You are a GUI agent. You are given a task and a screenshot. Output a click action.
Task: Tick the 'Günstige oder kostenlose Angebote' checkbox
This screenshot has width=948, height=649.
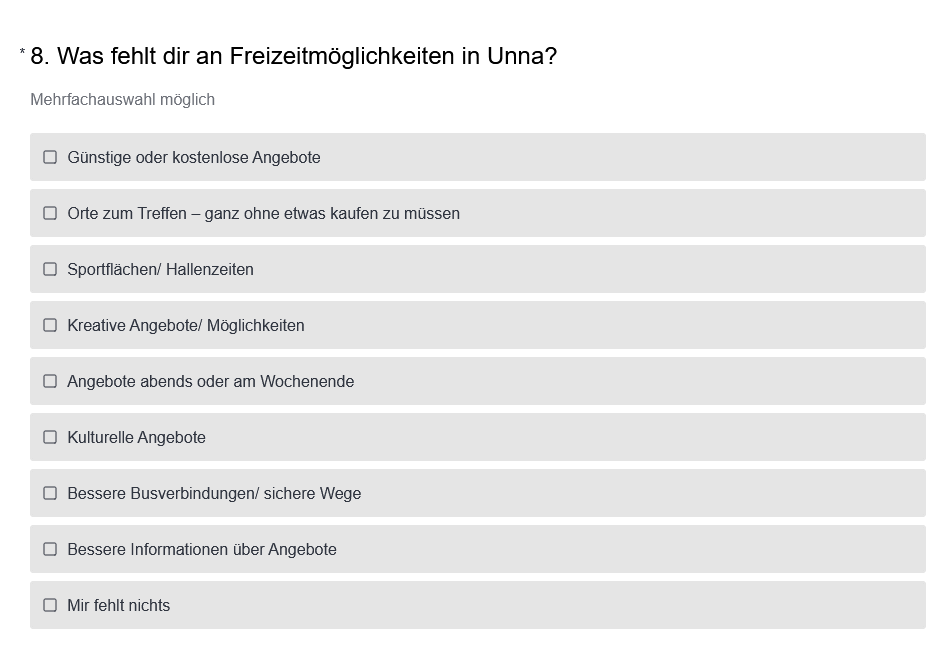[x=50, y=157]
